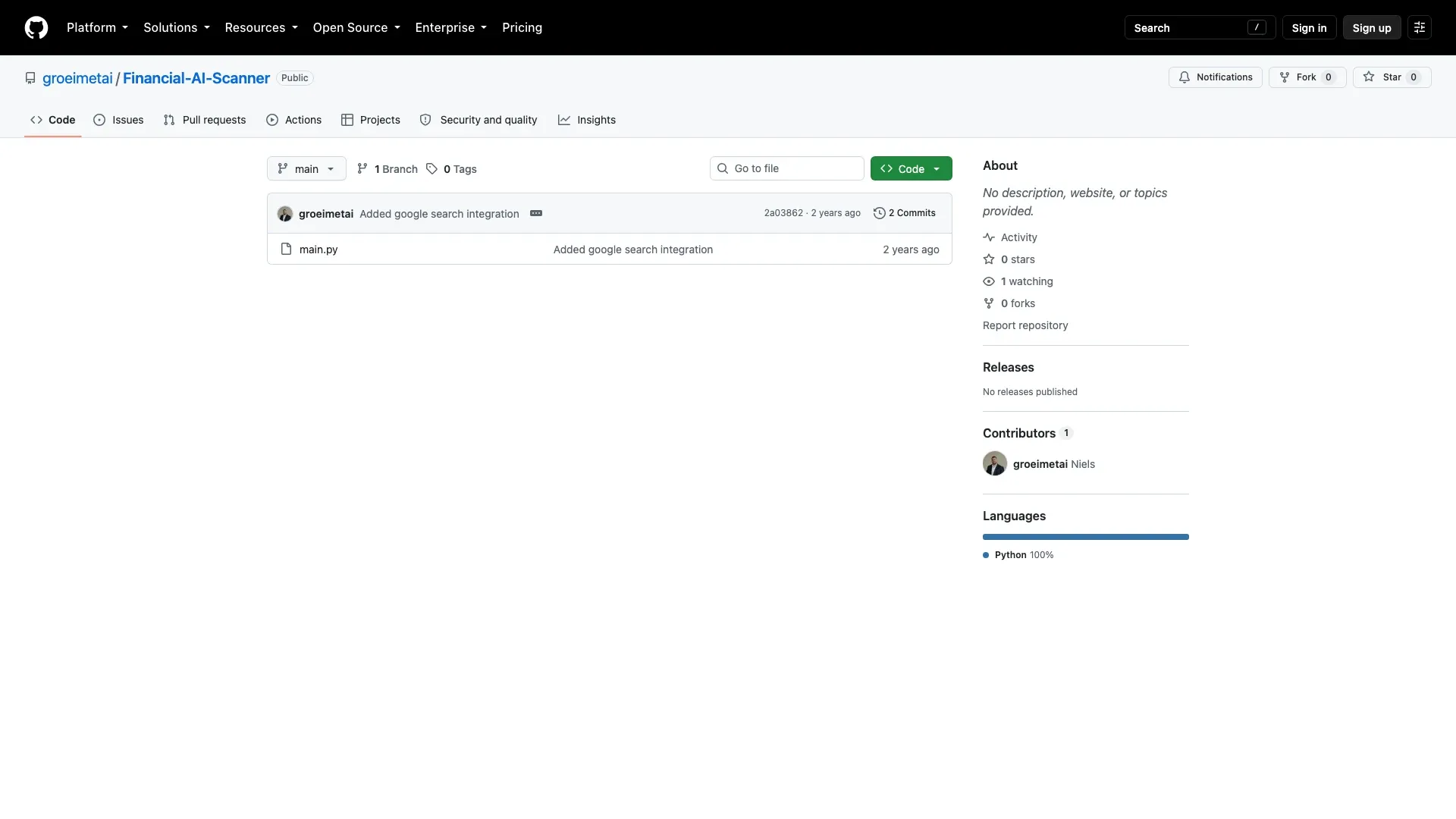Screen dimensions: 1456x819
Task: Click the GitHub logo icon
Action: 36,27
